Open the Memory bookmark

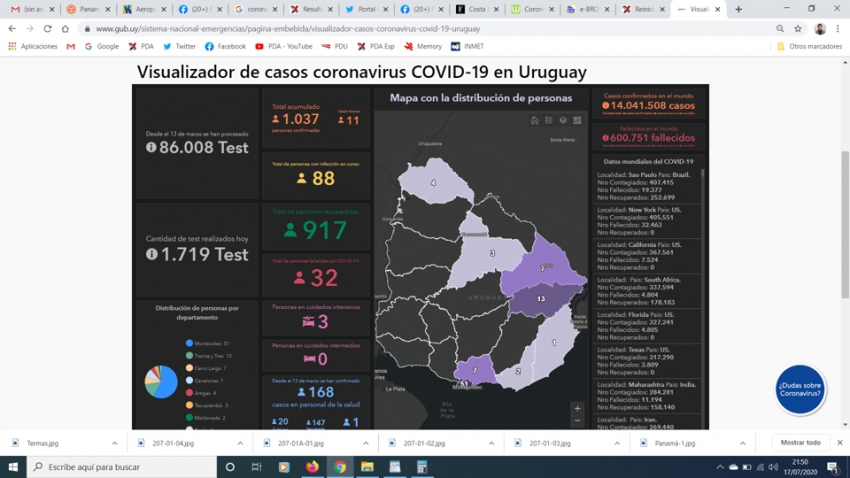click(423, 47)
